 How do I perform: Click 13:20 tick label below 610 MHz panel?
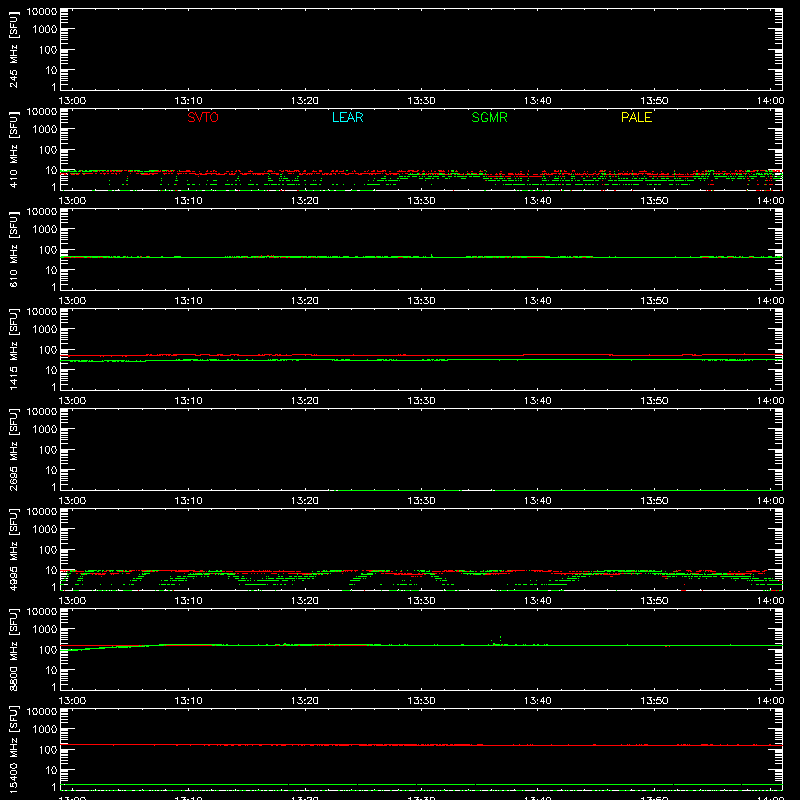305,301
